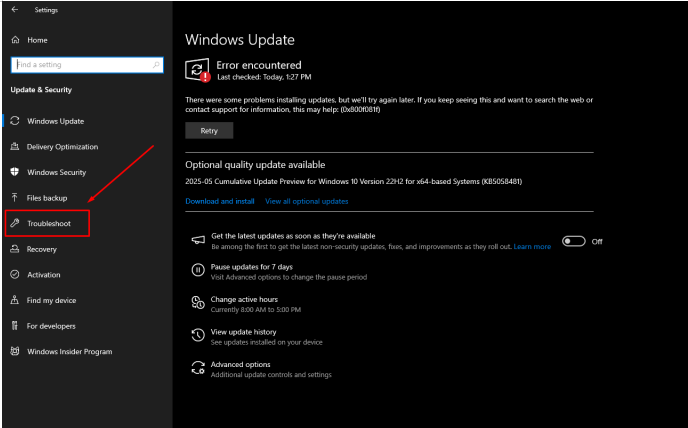Click the 'Update & Security' section header
Viewport: 688px width, 428px height.
pos(41,90)
